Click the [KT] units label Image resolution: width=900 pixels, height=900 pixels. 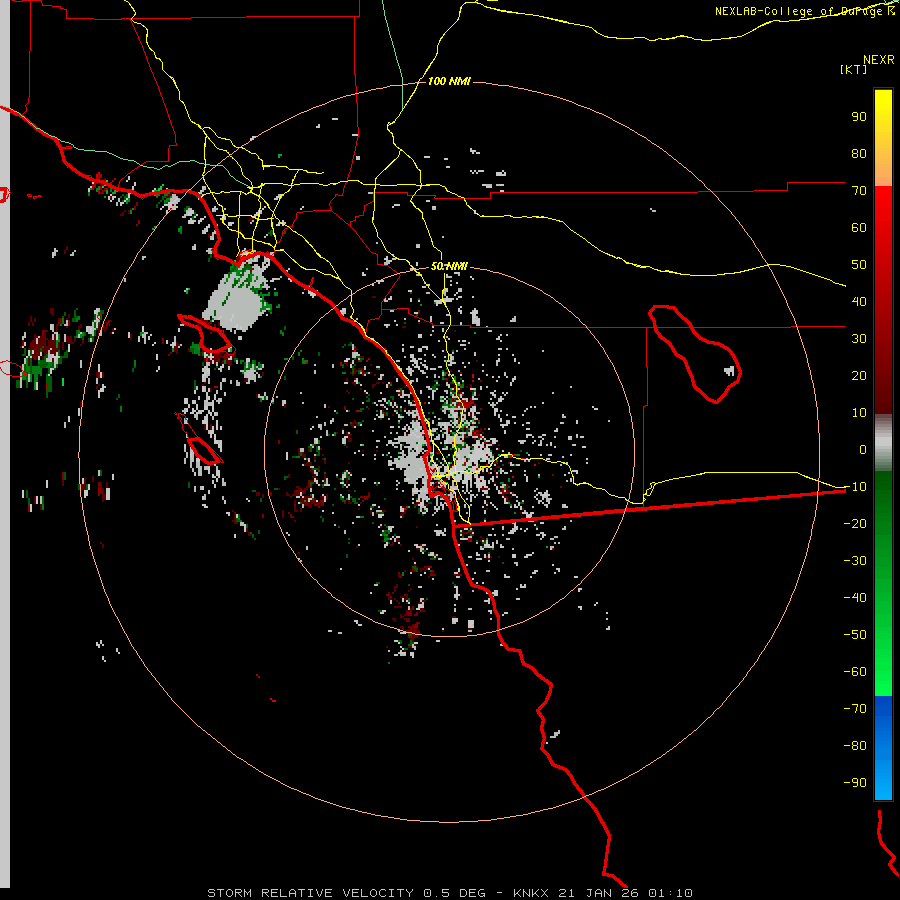point(854,69)
